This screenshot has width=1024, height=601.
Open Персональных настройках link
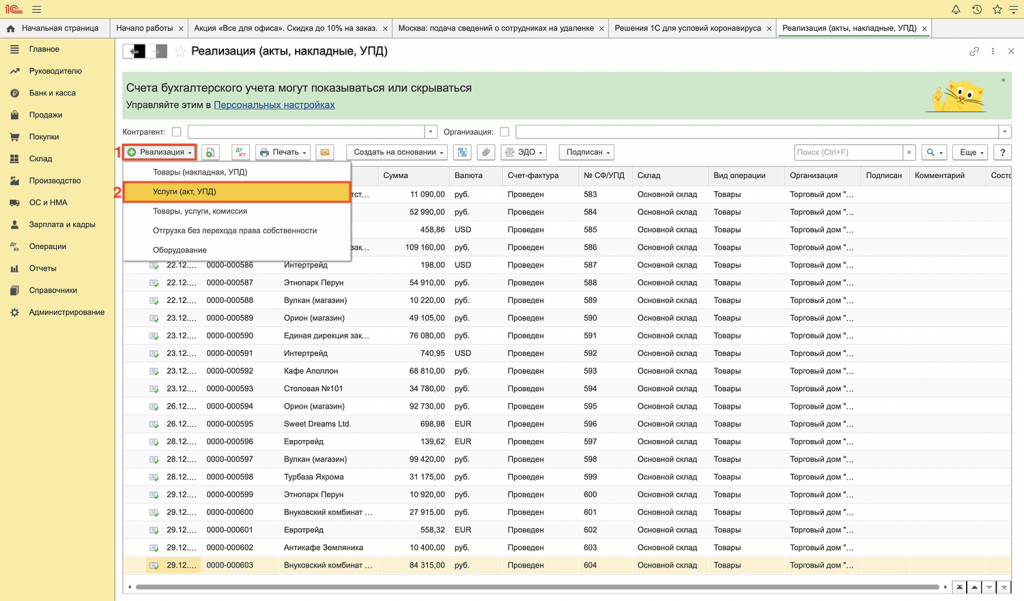(274, 105)
